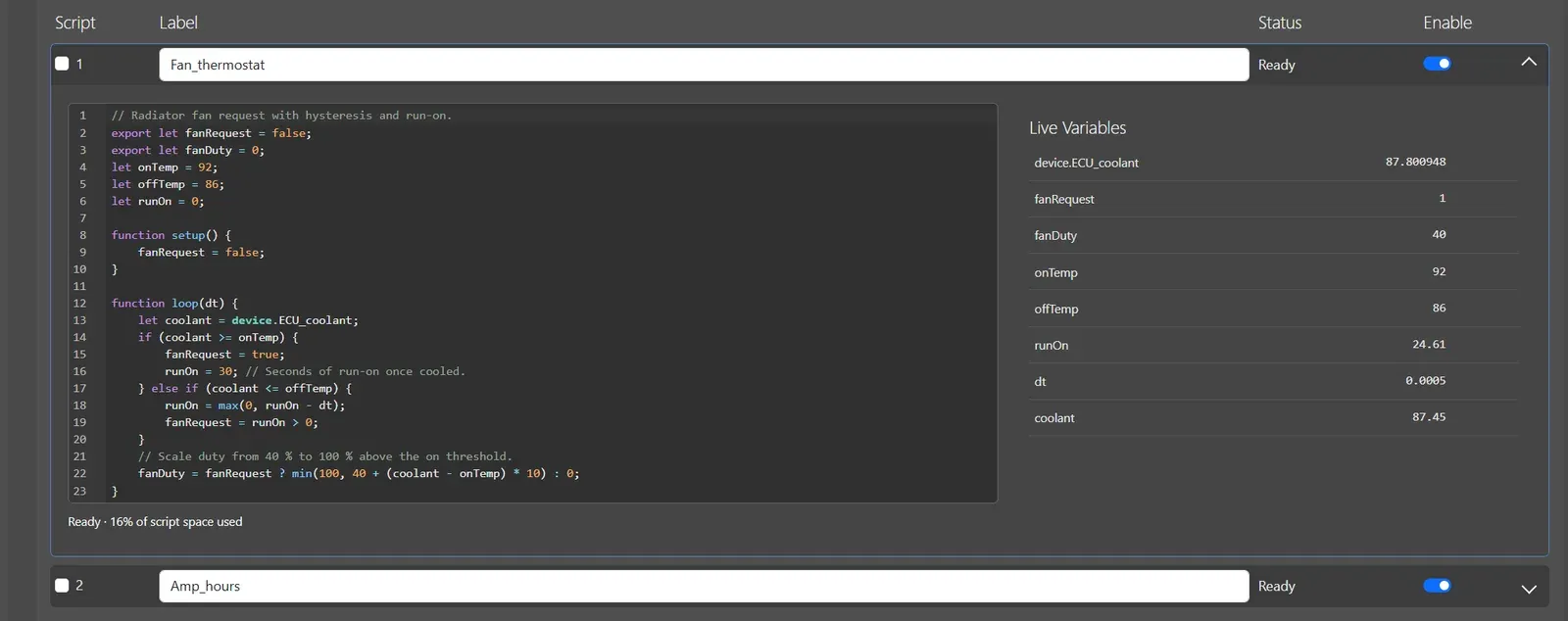This screenshot has height=621, width=1568.
Task: Click 'if (coolant >= onTemp) {' line
Action: tap(218, 337)
